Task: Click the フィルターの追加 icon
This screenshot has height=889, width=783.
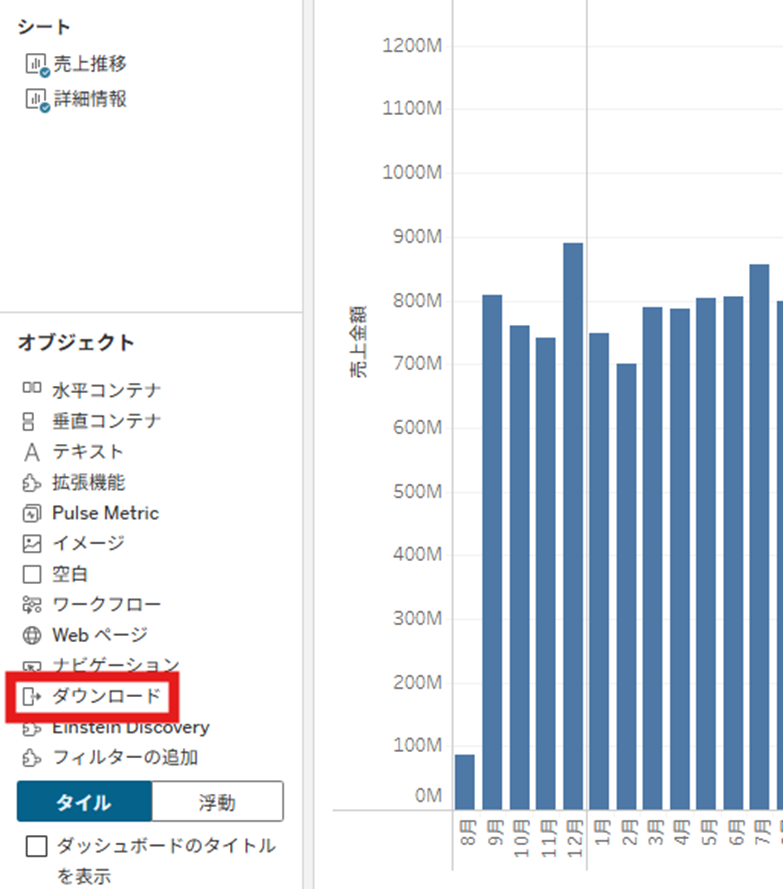Action: point(32,758)
